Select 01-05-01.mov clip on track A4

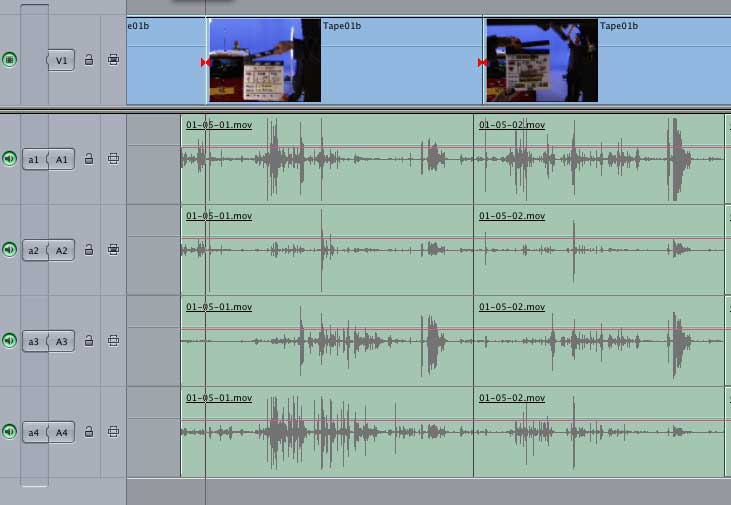coord(327,432)
